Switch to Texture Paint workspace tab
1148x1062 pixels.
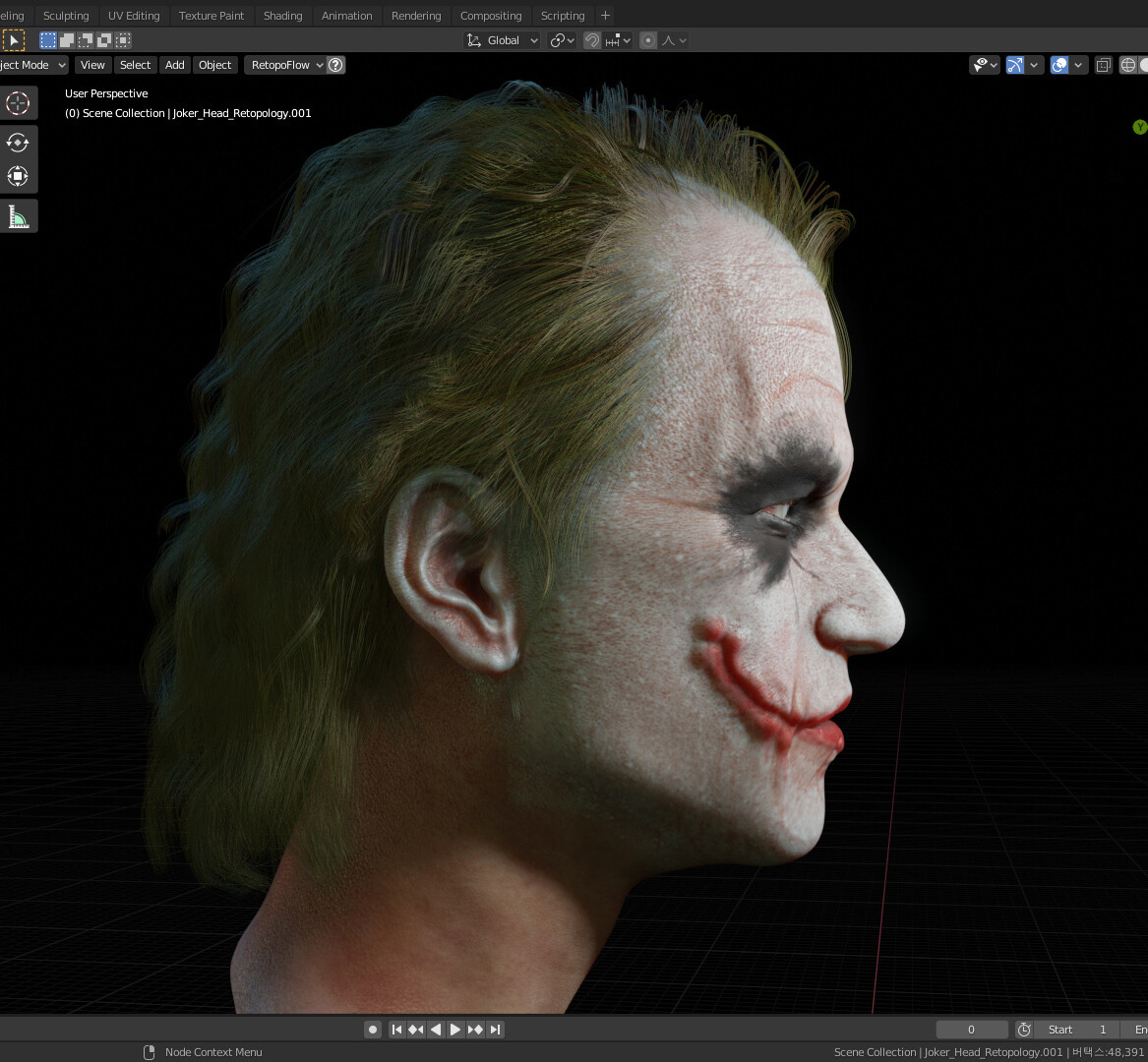click(211, 16)
